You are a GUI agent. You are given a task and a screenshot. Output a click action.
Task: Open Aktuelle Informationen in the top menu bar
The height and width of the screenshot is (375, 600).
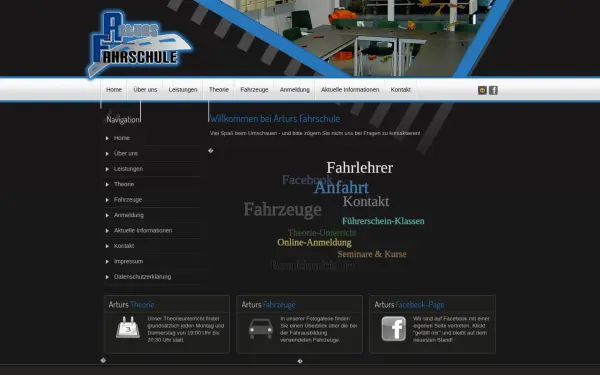click(x=350, y=90)
